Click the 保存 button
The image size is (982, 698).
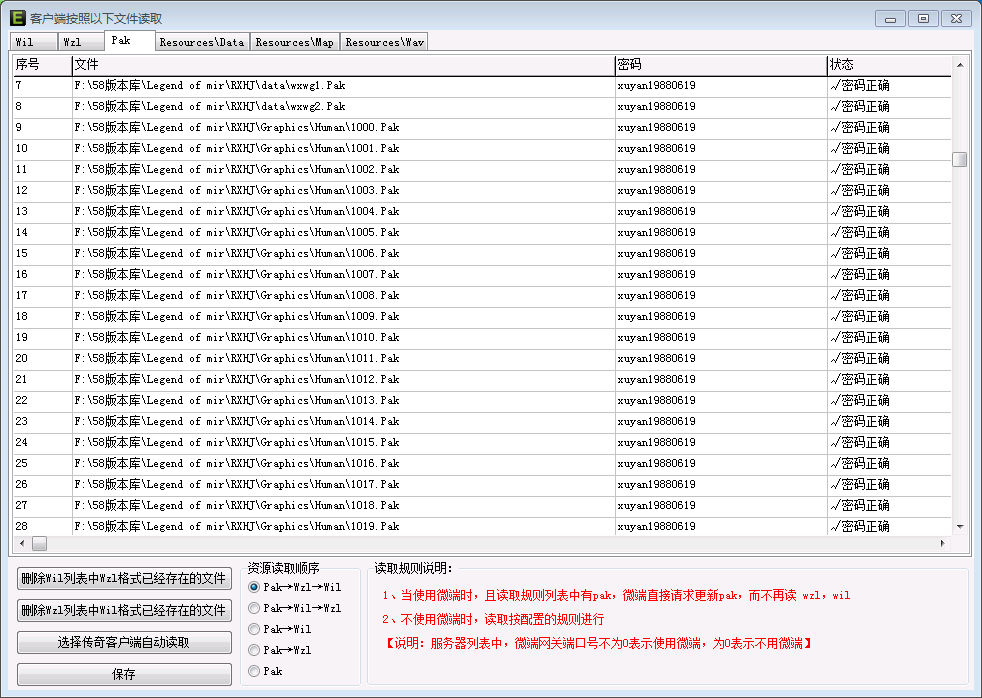pyautogui.click(x=124, y=675)
